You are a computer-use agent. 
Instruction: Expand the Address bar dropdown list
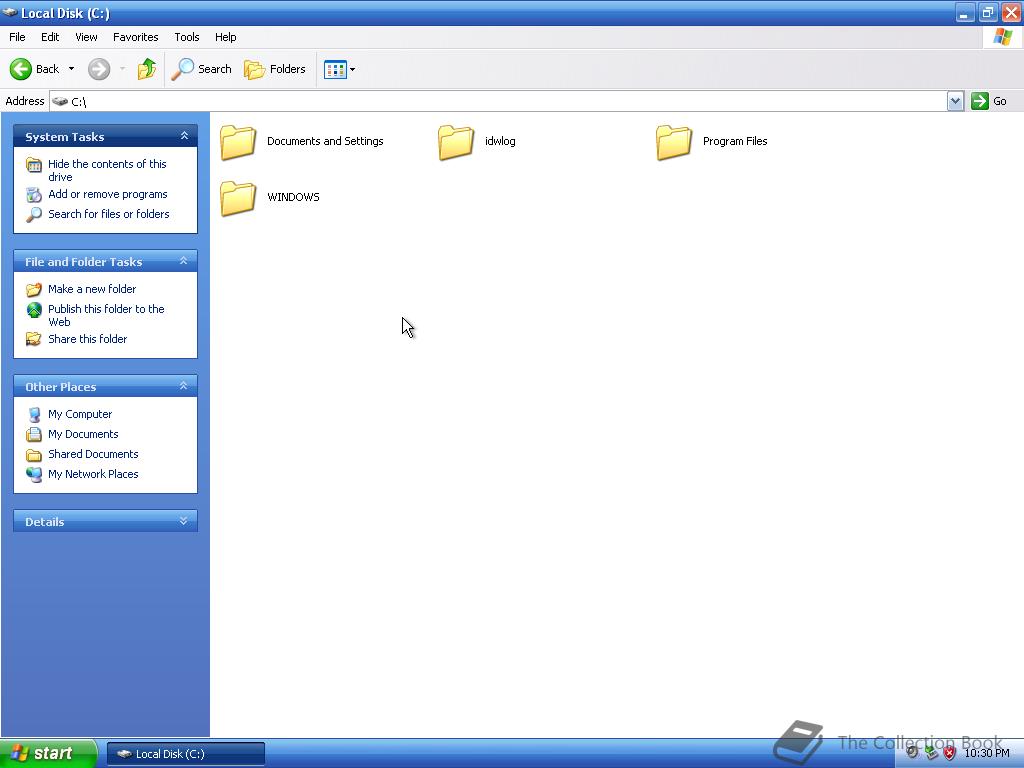pyautogui.click(x=955, y=101)
